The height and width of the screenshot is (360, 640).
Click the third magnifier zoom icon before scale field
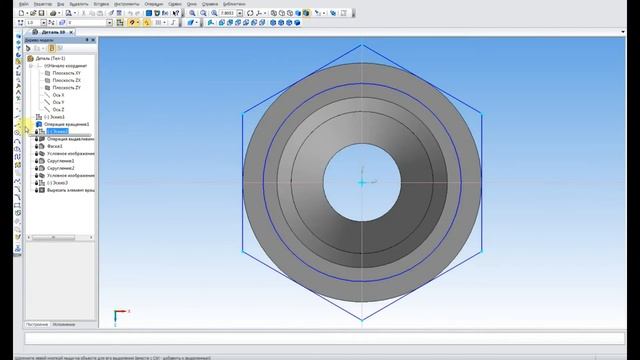tap(214, 13)
